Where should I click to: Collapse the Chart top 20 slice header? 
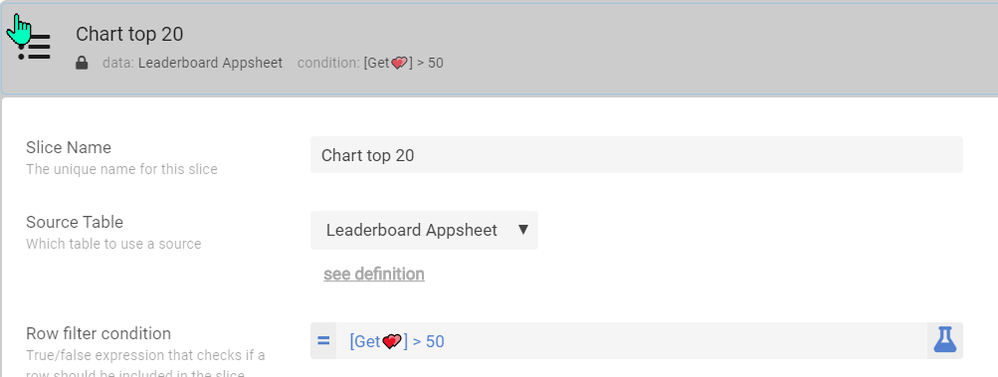pyautogui.click(x=499, y=48)
